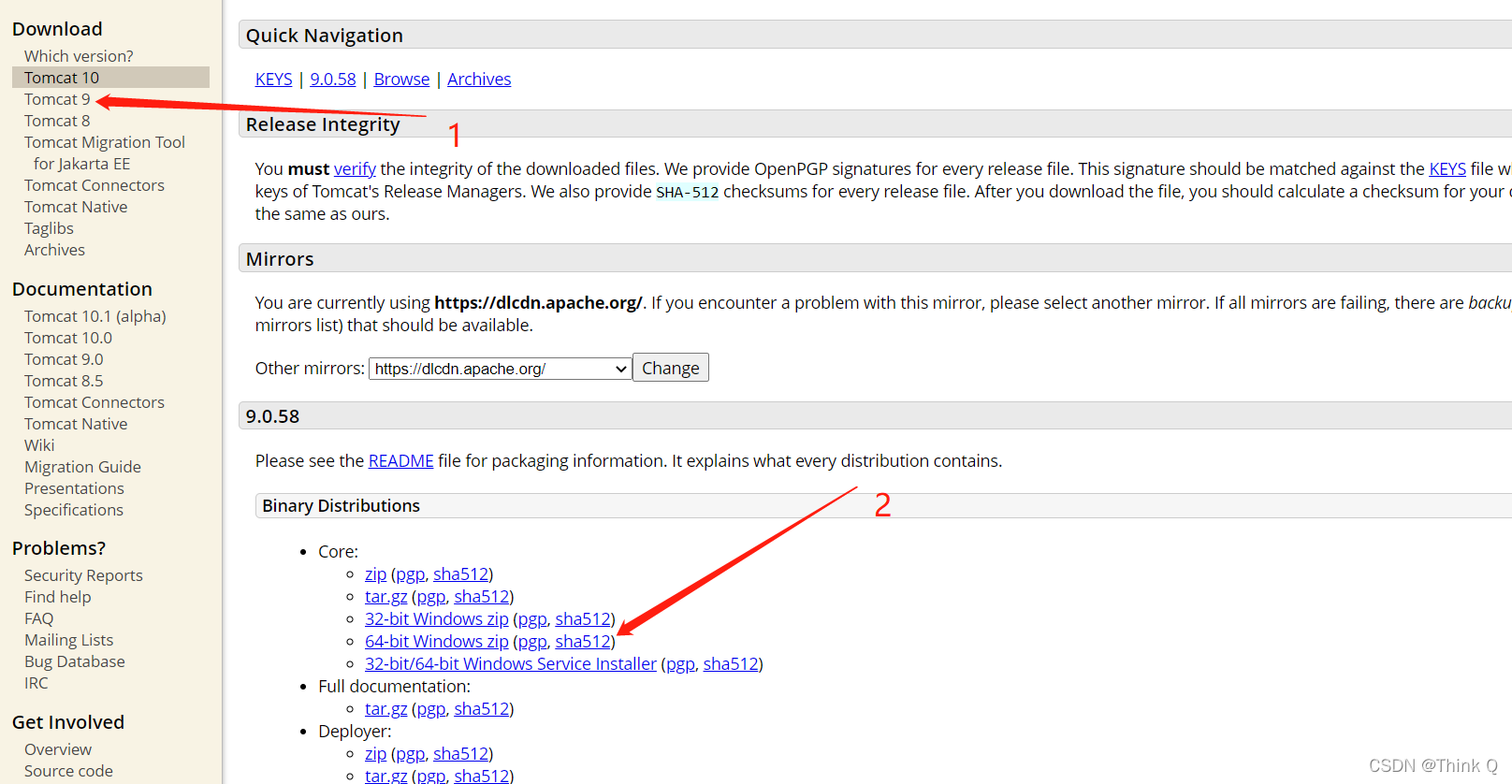Download the Deployer zip
Screen dimensions: 1512x784
[375, 754]
